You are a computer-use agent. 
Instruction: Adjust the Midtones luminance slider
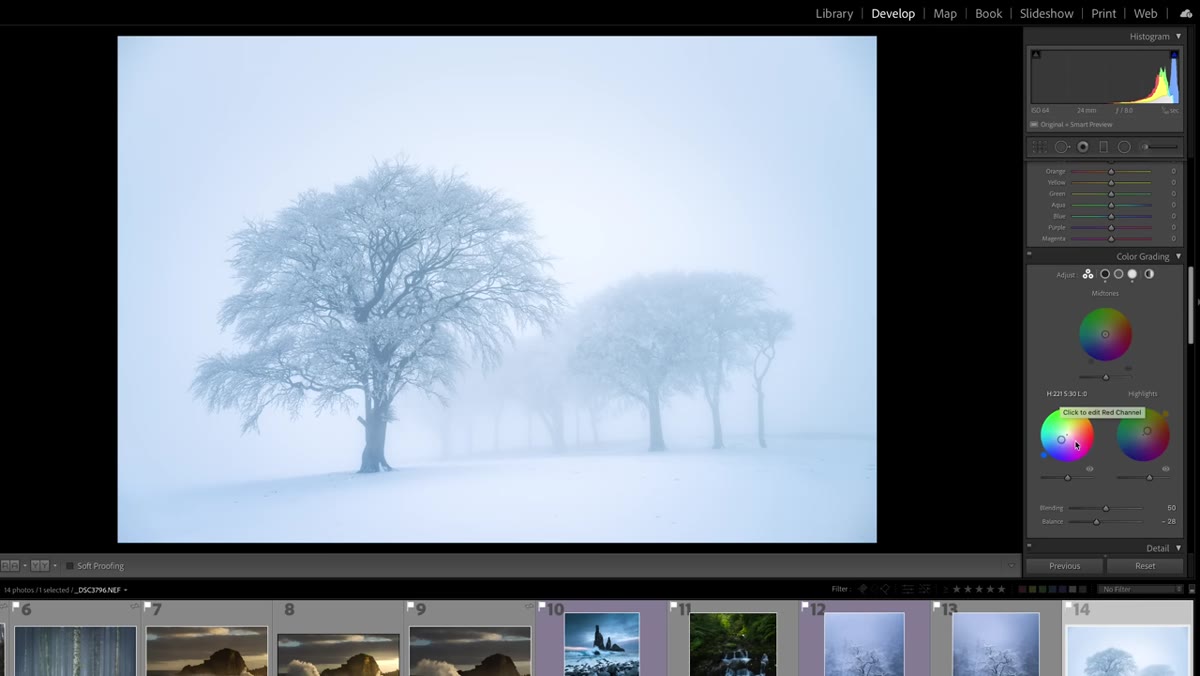click(1105, 377)
